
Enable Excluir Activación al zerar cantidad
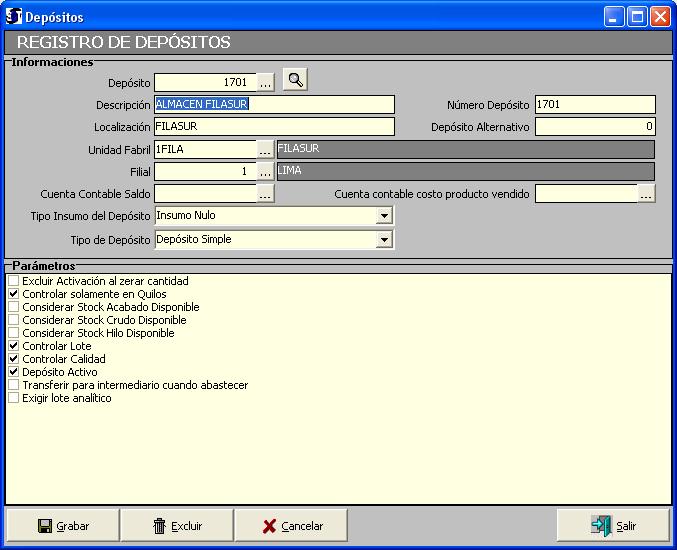pos(13,282)
